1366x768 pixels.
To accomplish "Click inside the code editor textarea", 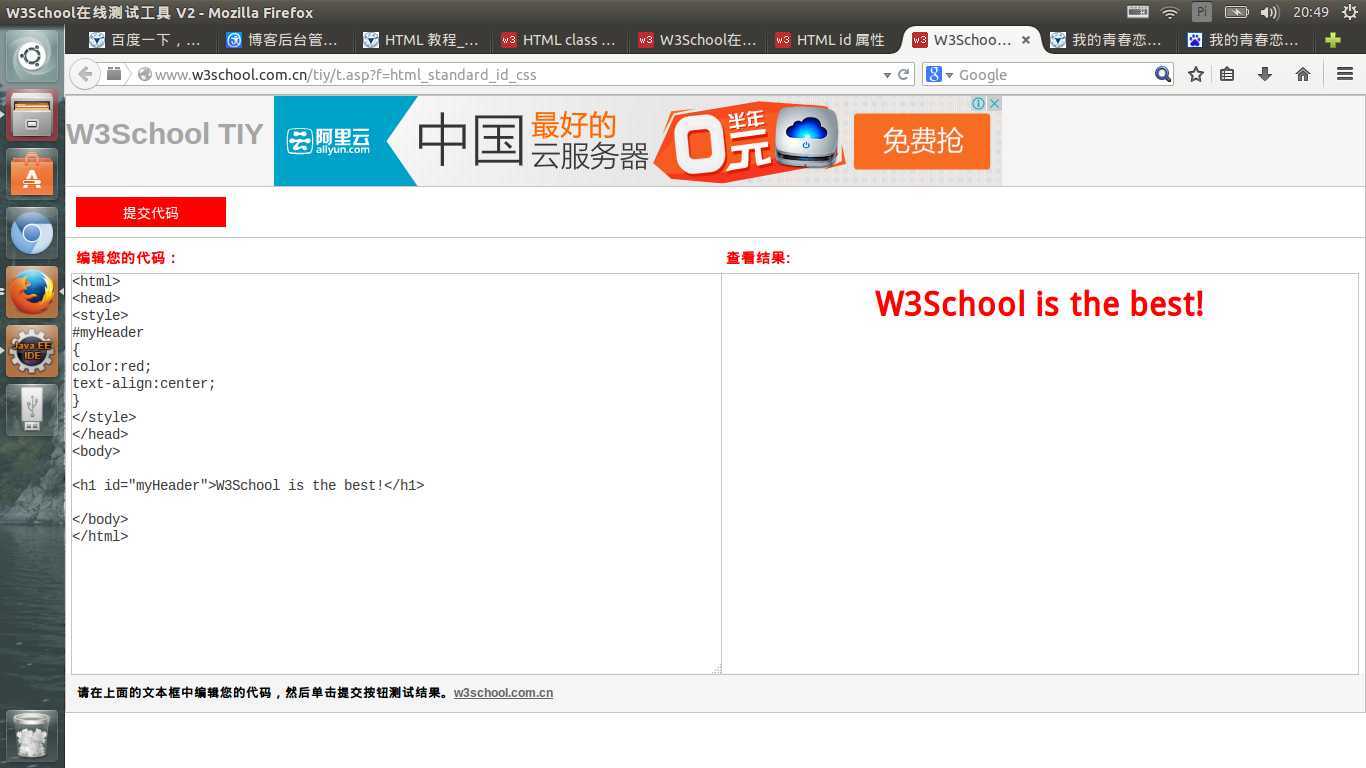I will tap(396, 473).
